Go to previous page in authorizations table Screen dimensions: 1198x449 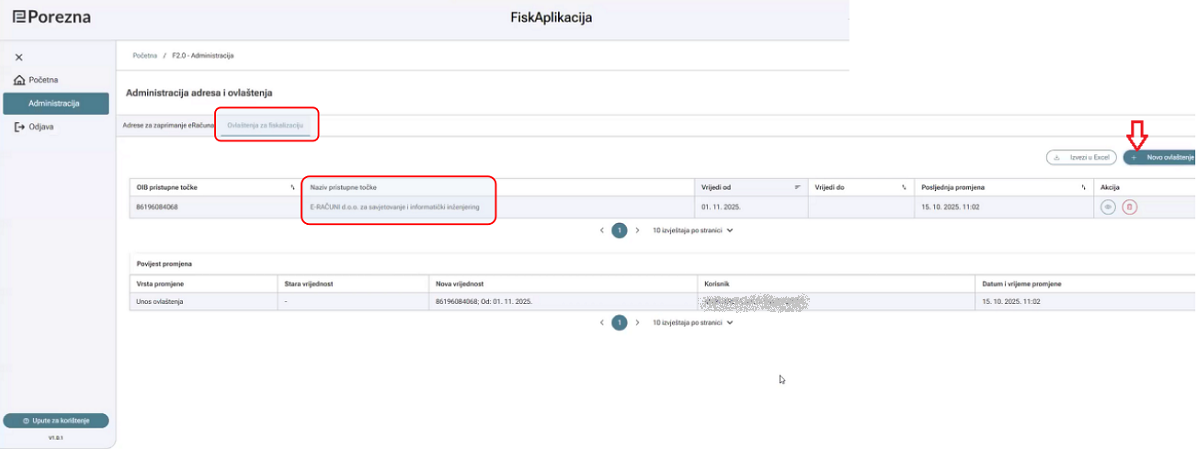tap(602, 230)
